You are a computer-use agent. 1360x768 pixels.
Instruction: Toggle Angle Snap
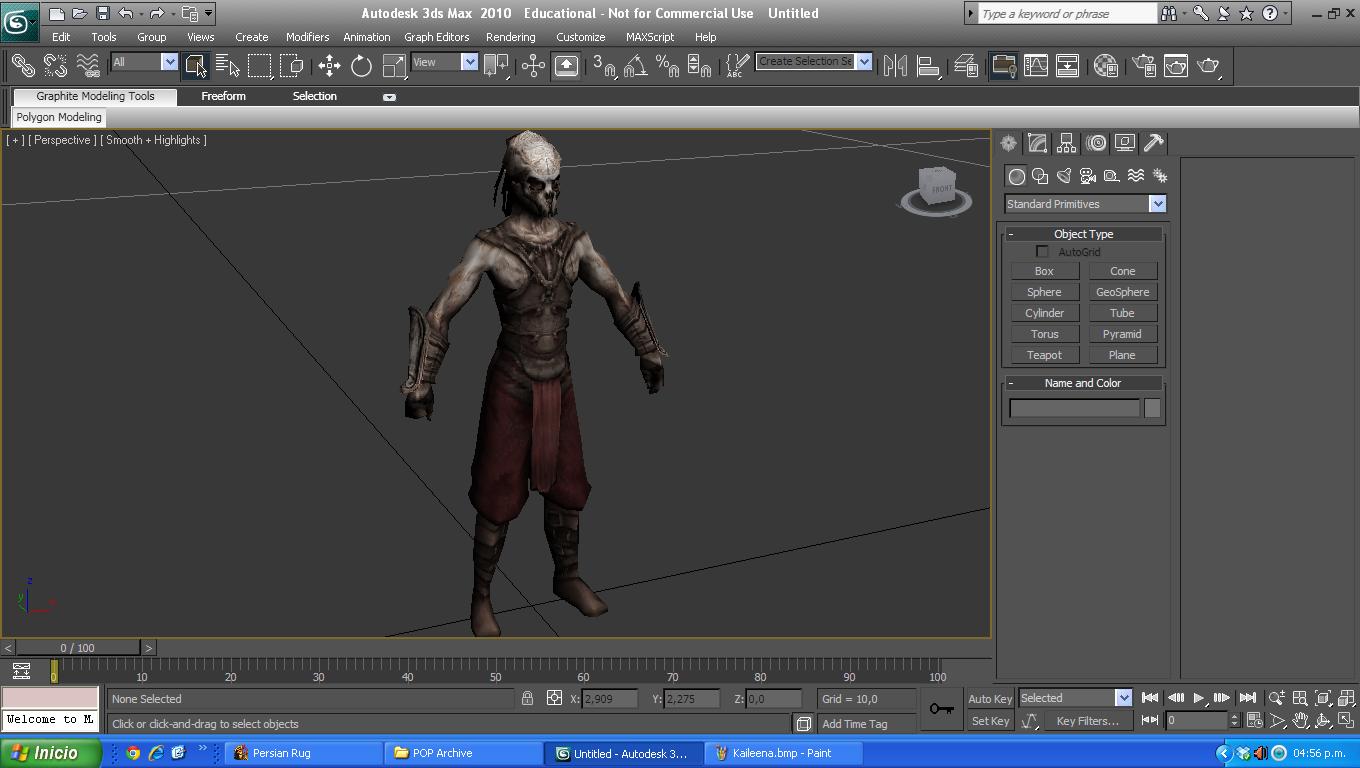[636, 66]
